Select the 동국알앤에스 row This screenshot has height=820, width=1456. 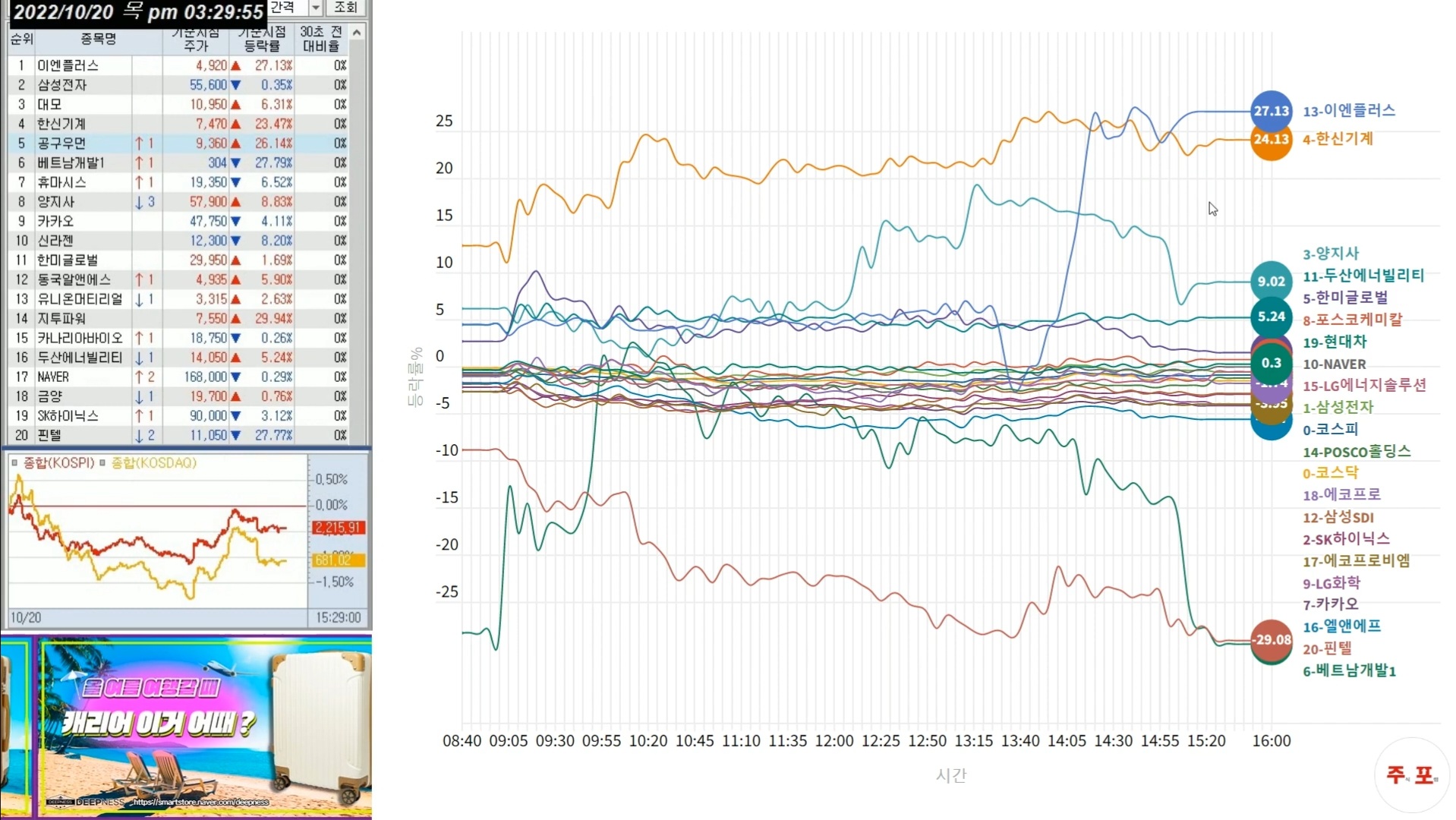[x=178, y=280]
